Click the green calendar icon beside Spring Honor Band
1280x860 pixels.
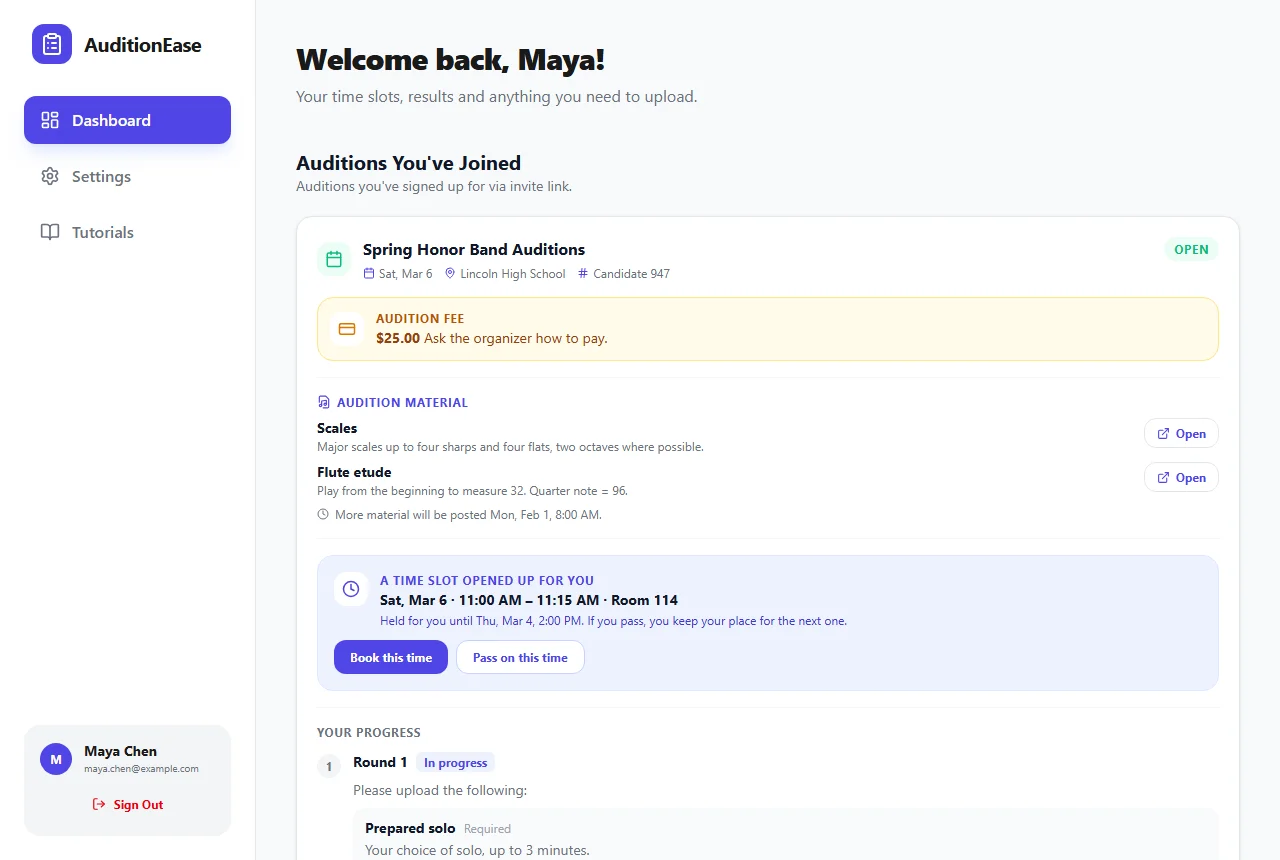(x=334, y=259)
